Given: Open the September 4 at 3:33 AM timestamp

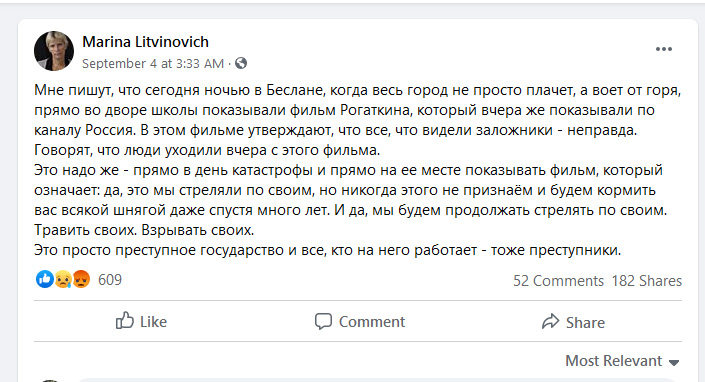Looking at the screenshot, I should [x=153, y=63].
